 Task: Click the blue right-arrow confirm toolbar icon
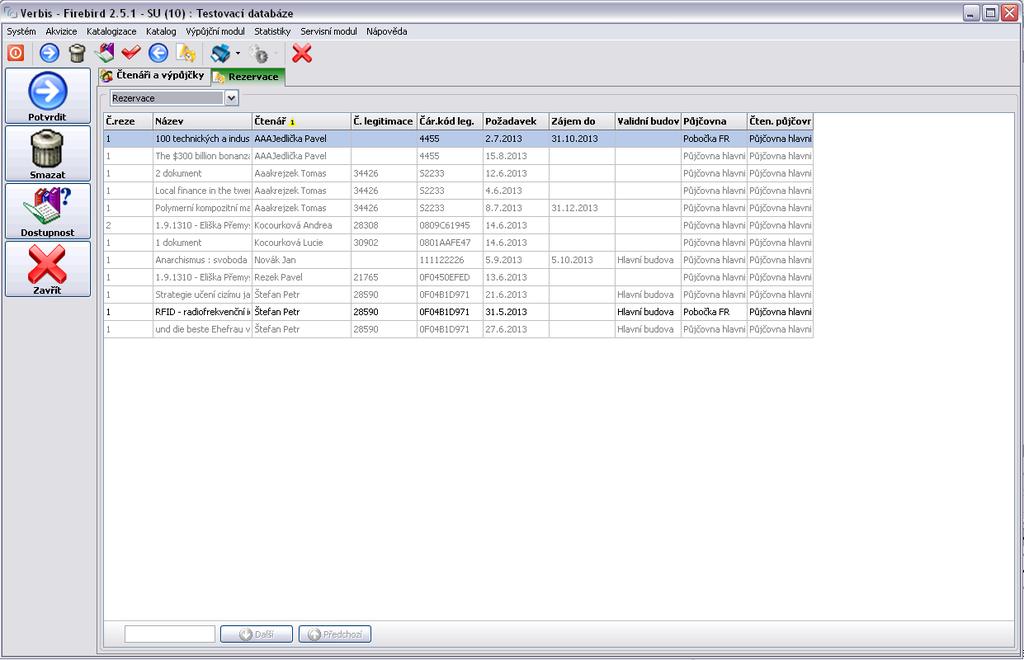pyautogui.click(x=50, y=53)
